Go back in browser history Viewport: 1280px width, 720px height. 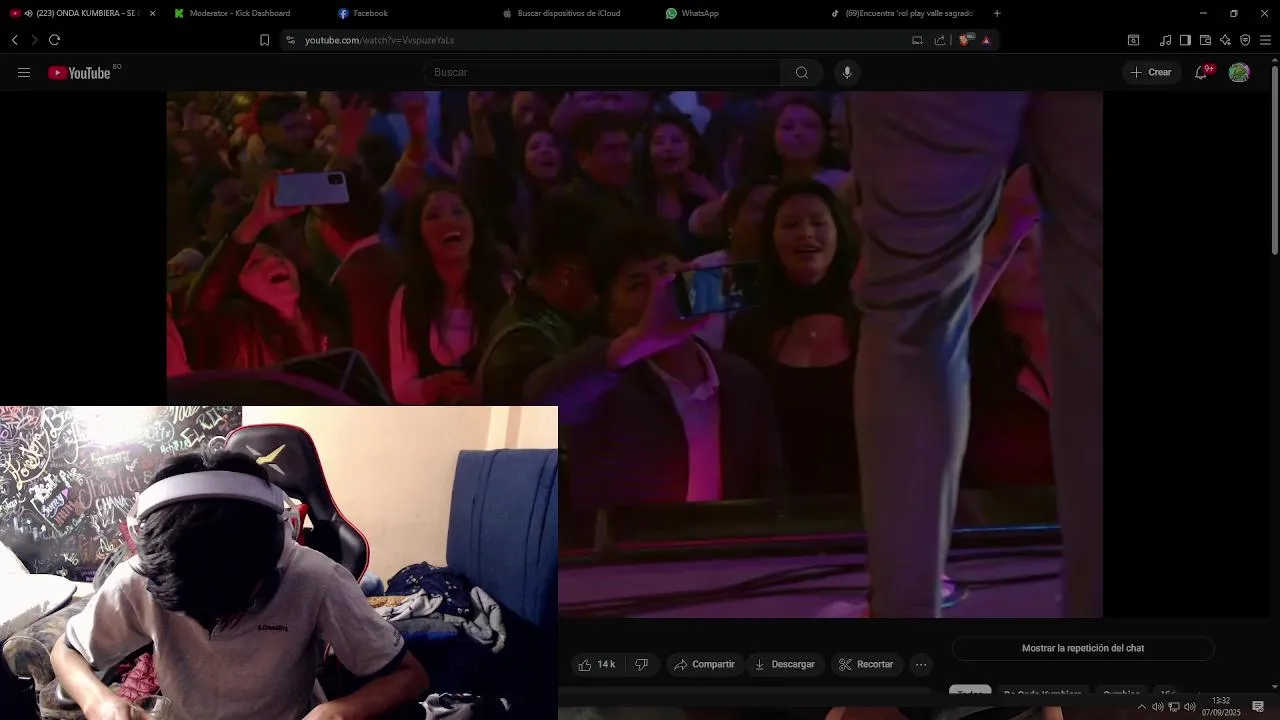14,40
